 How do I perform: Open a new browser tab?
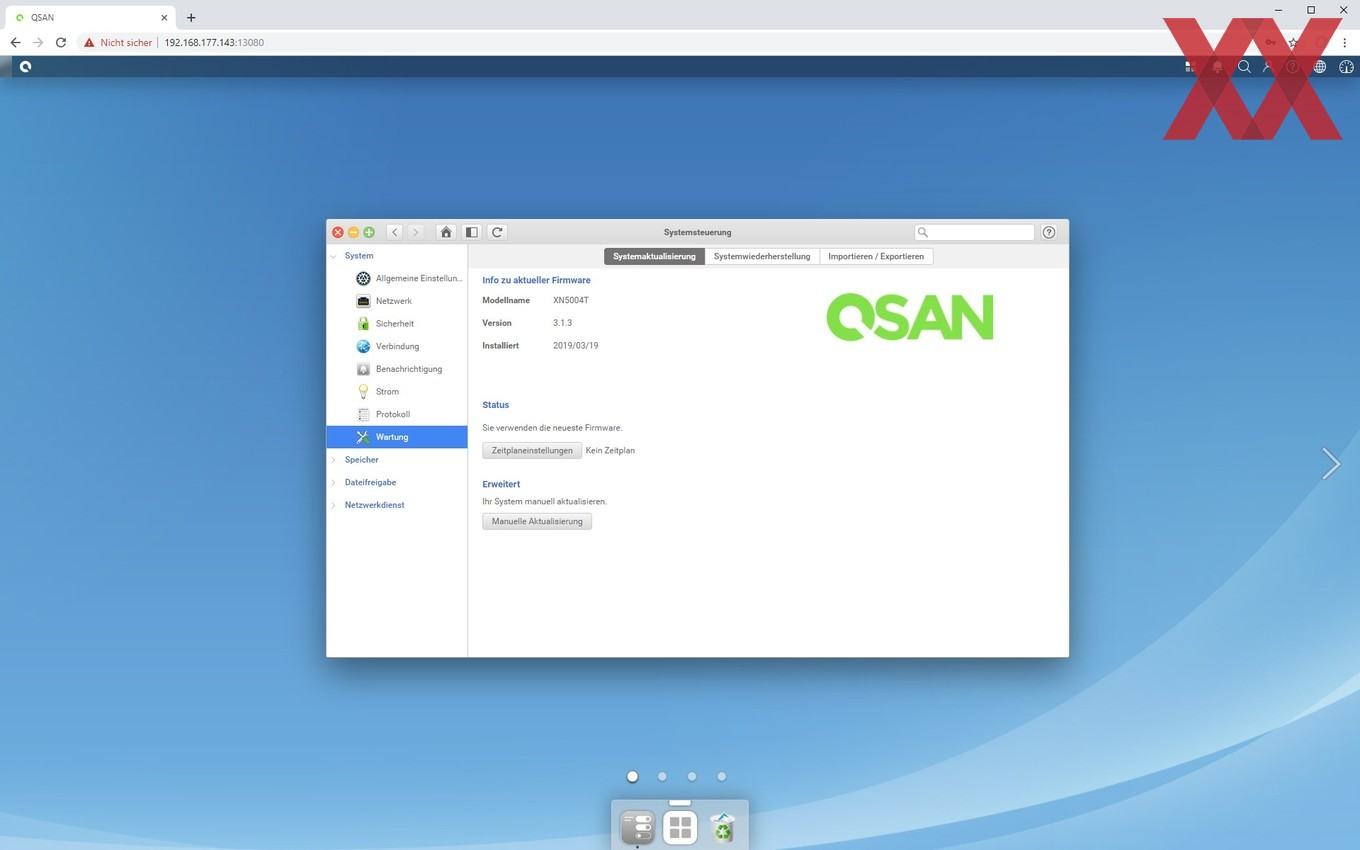coord(191,17)
